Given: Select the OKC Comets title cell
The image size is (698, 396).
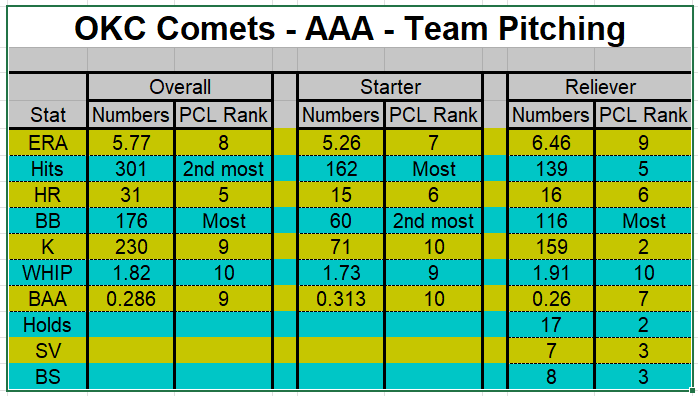Looking at the screenshot, I should (x=349, y=28).
